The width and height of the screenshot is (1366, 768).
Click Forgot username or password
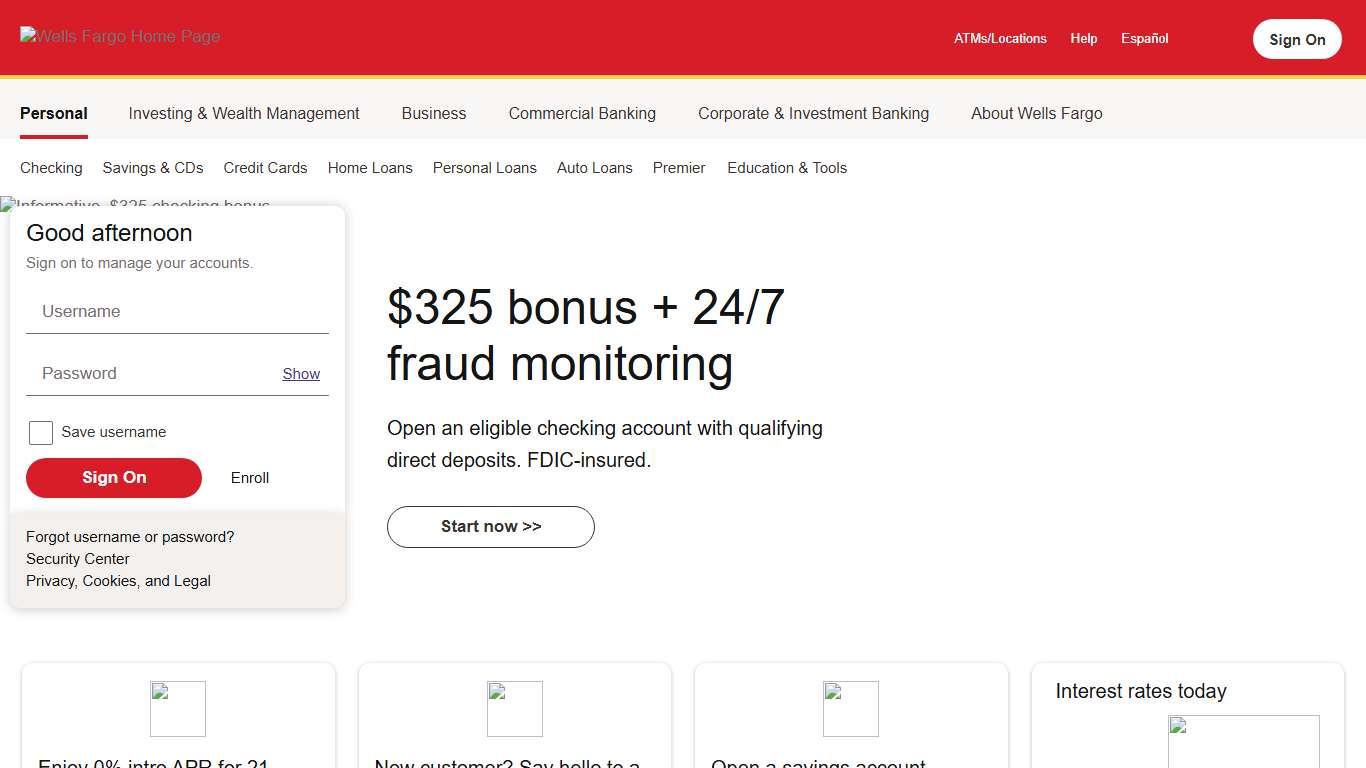point(129,536)
